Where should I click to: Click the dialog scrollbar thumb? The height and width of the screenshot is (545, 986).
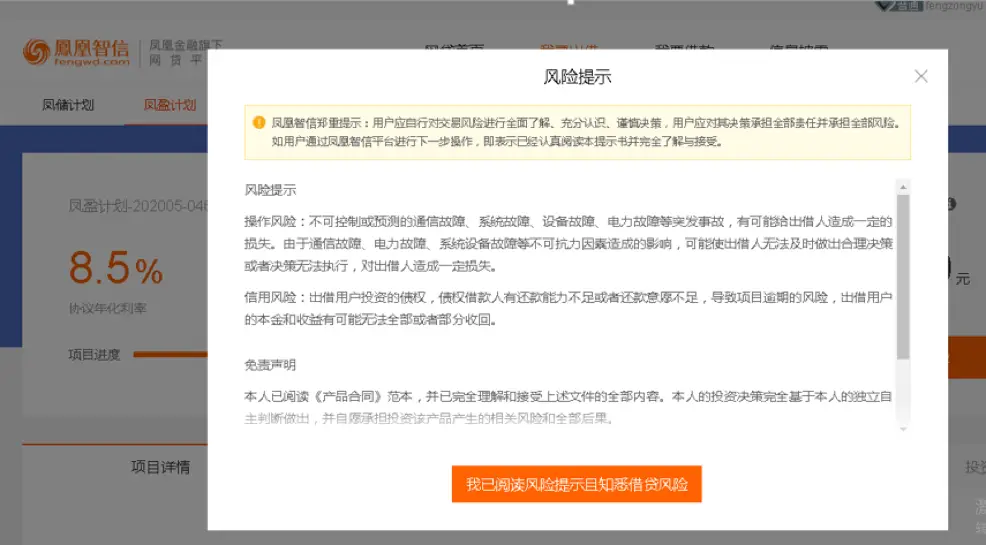(903, 277)
